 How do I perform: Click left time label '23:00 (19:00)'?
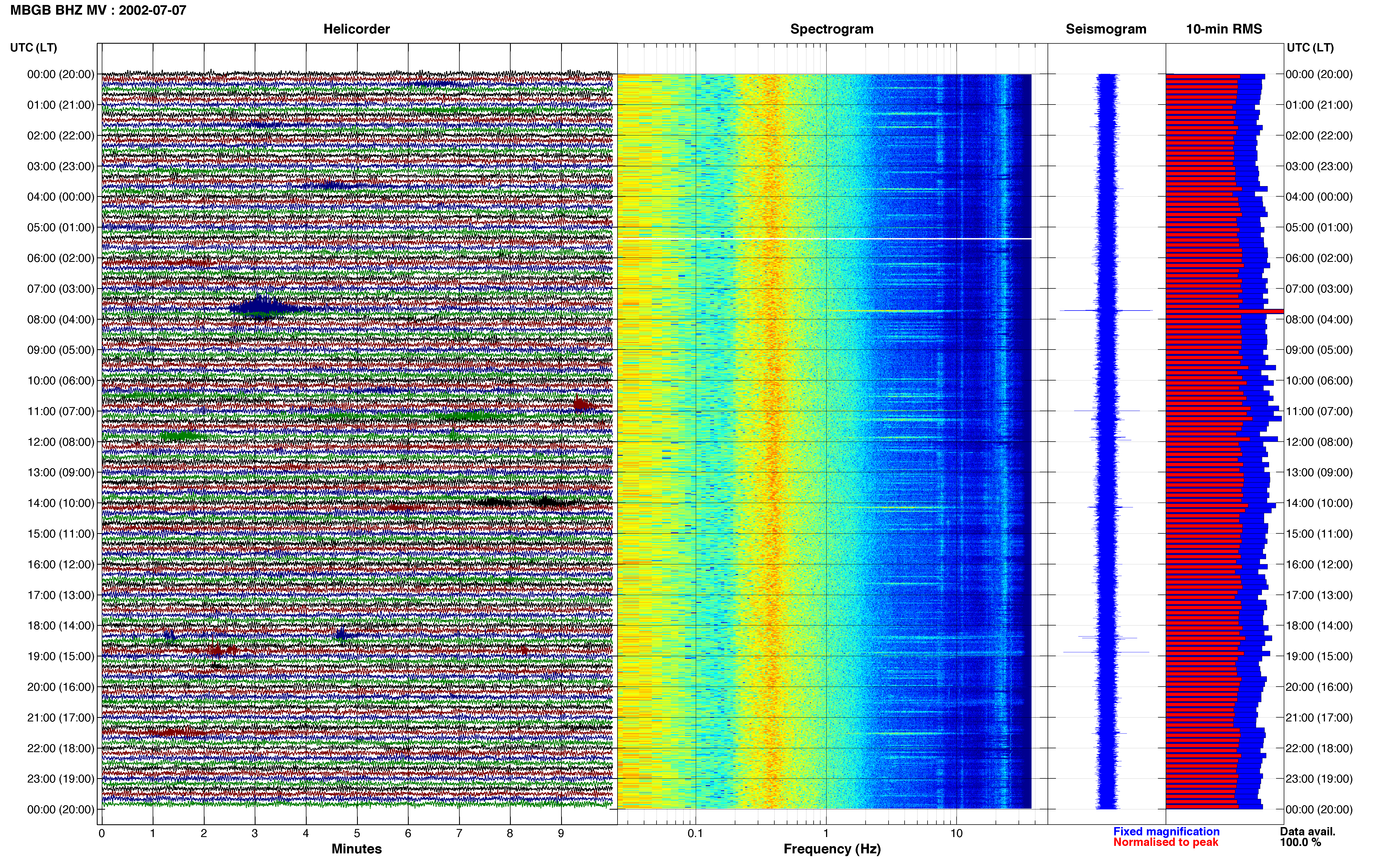click(61, 778)
